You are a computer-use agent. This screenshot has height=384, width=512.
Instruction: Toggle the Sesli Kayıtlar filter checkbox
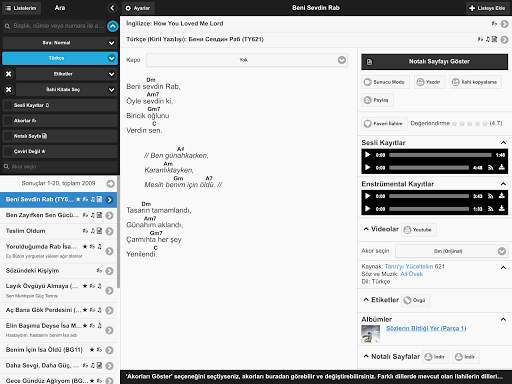[60, 105]
